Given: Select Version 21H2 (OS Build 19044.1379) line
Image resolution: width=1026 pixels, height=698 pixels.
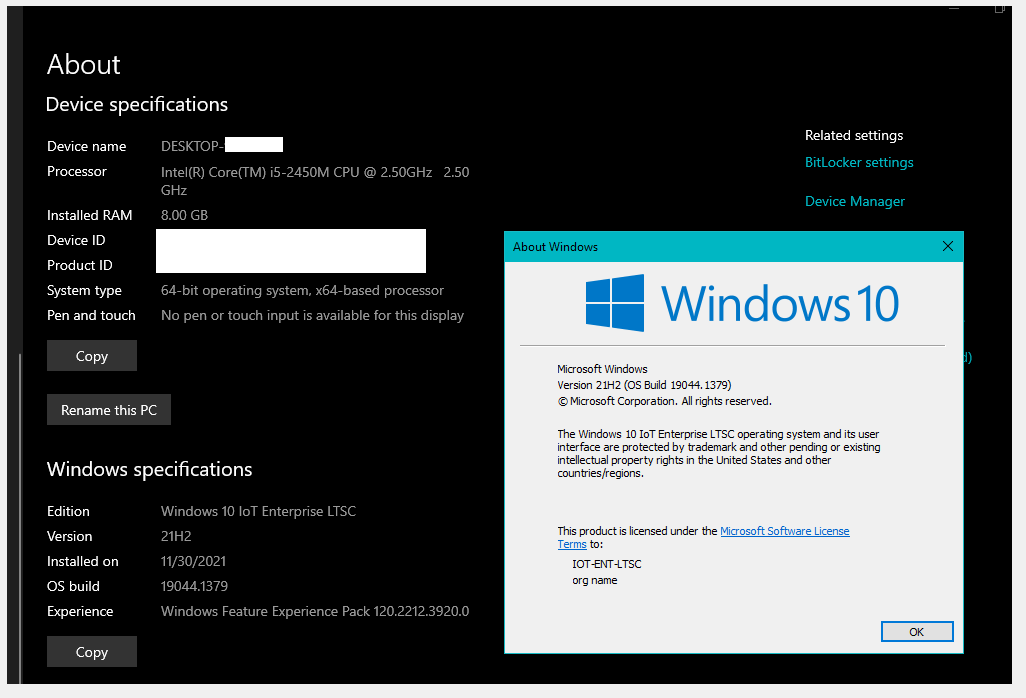Looking at the screenshot, I should (x=645, y=385).
